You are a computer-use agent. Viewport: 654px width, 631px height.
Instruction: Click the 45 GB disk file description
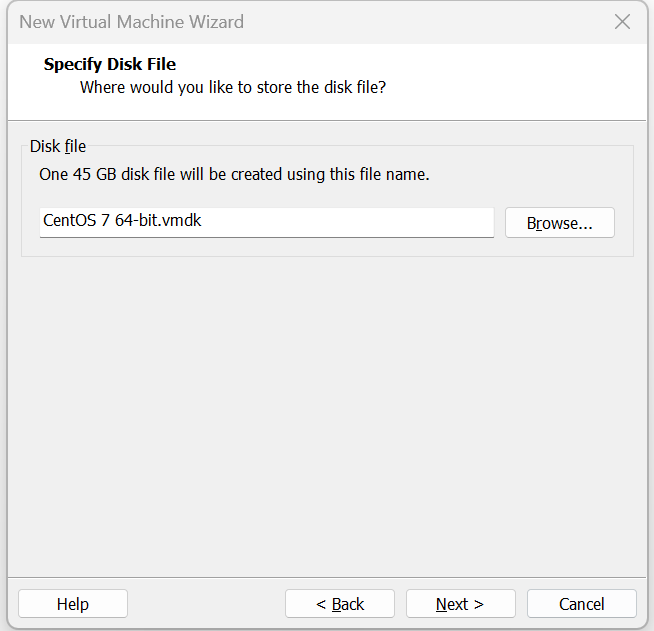(x=234, y=175)
